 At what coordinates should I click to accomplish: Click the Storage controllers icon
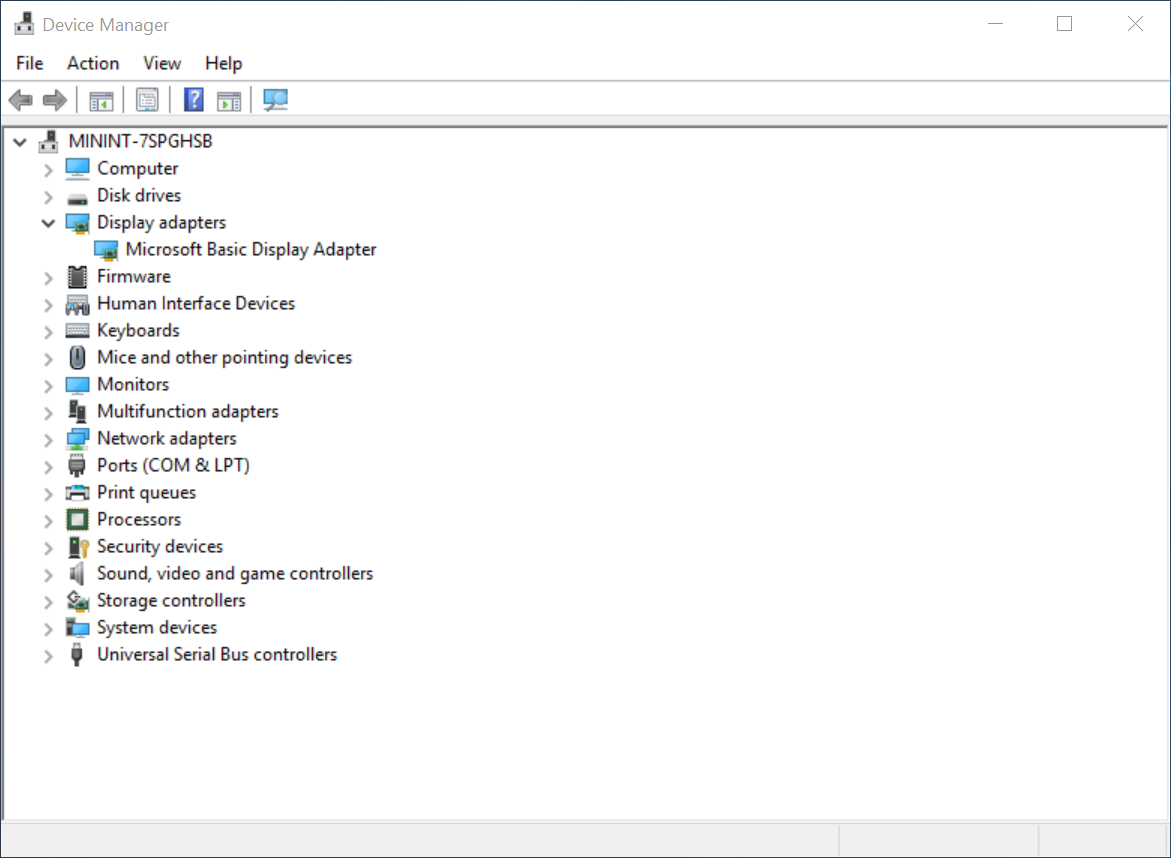coord(78,600)
